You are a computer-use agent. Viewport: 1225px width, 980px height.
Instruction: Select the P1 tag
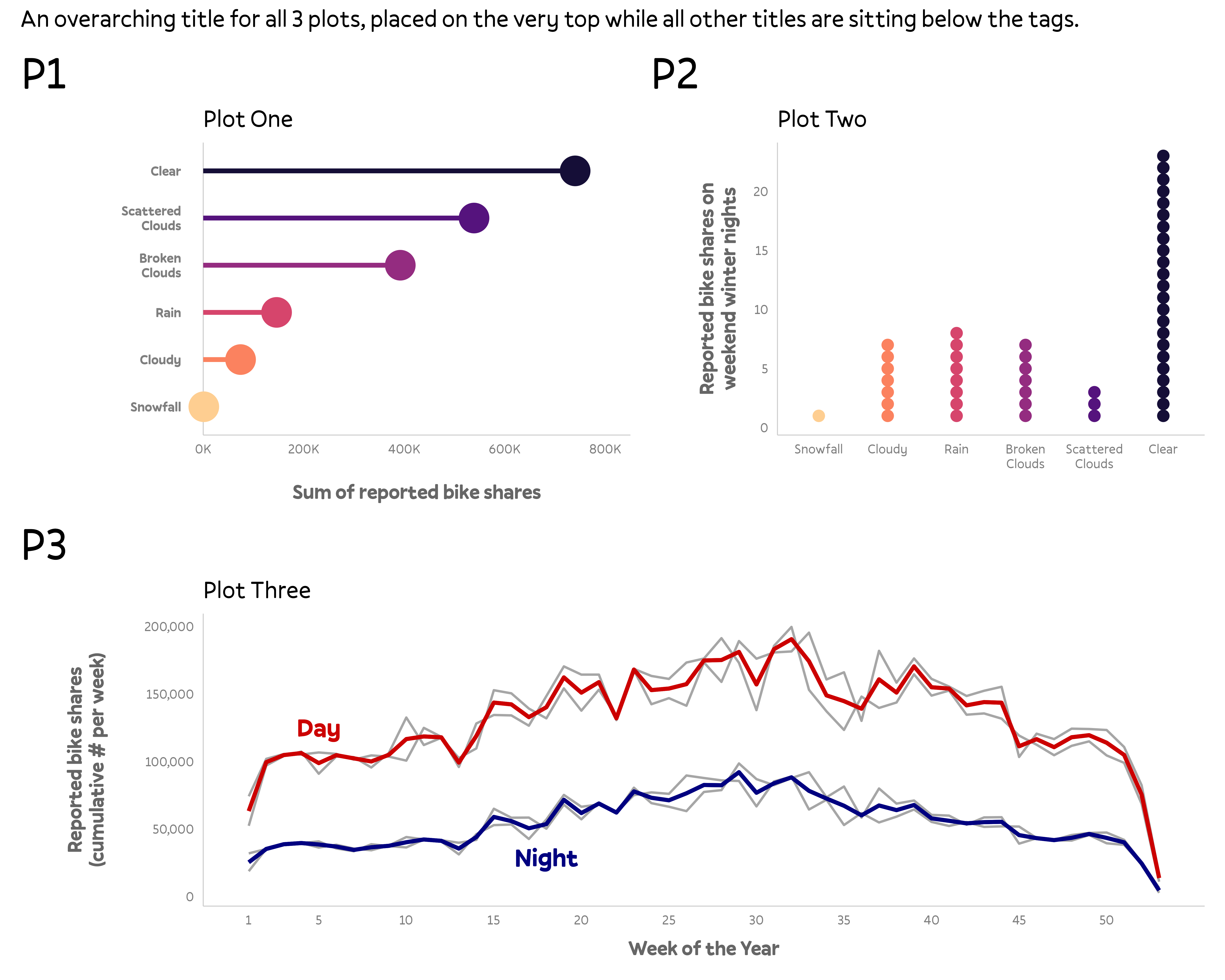pyautogui.click(x=44, y=74)
